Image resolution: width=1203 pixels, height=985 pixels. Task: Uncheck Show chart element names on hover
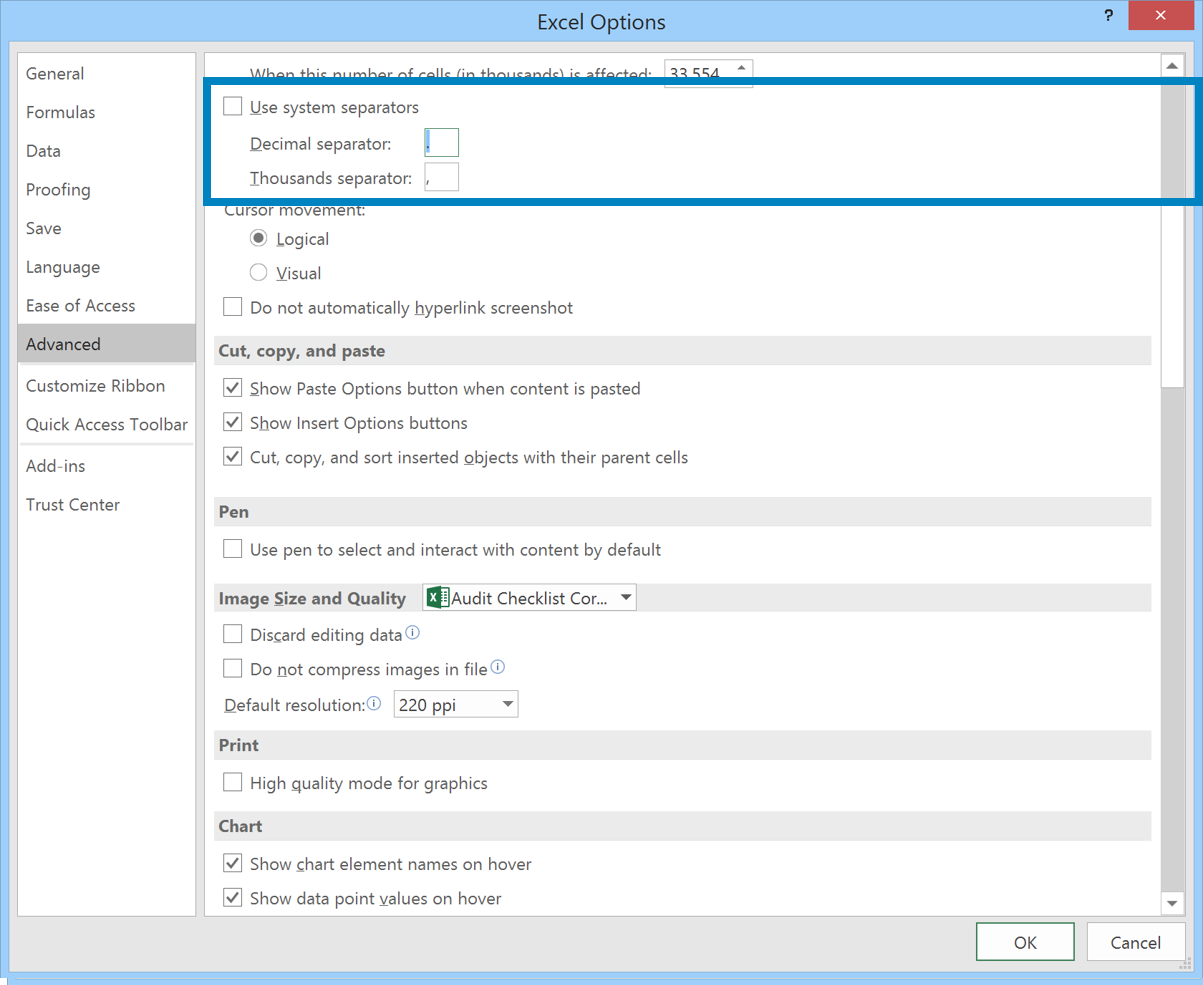click(233, 864)
